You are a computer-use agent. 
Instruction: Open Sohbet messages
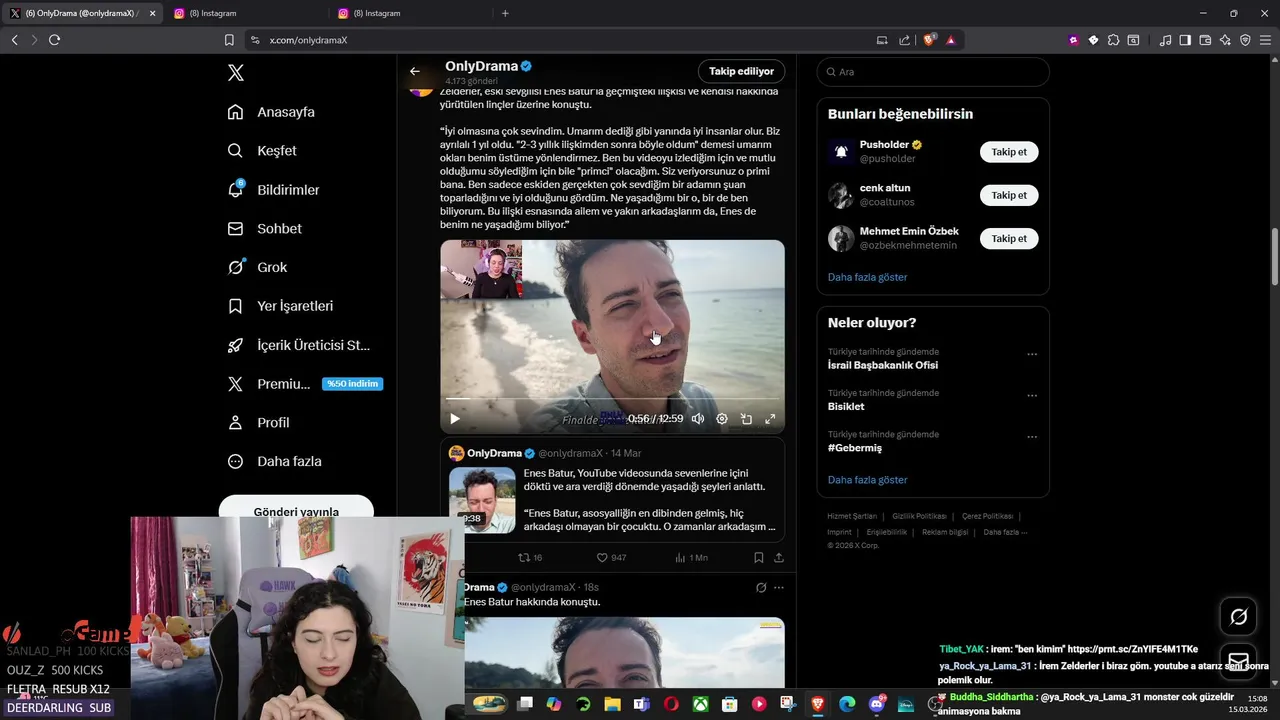[264, 229]
